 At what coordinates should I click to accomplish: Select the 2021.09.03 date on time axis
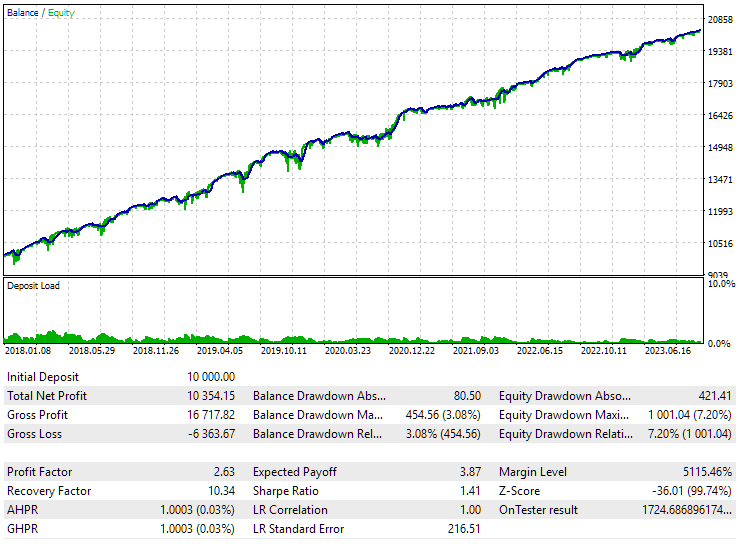coord(474,351)
